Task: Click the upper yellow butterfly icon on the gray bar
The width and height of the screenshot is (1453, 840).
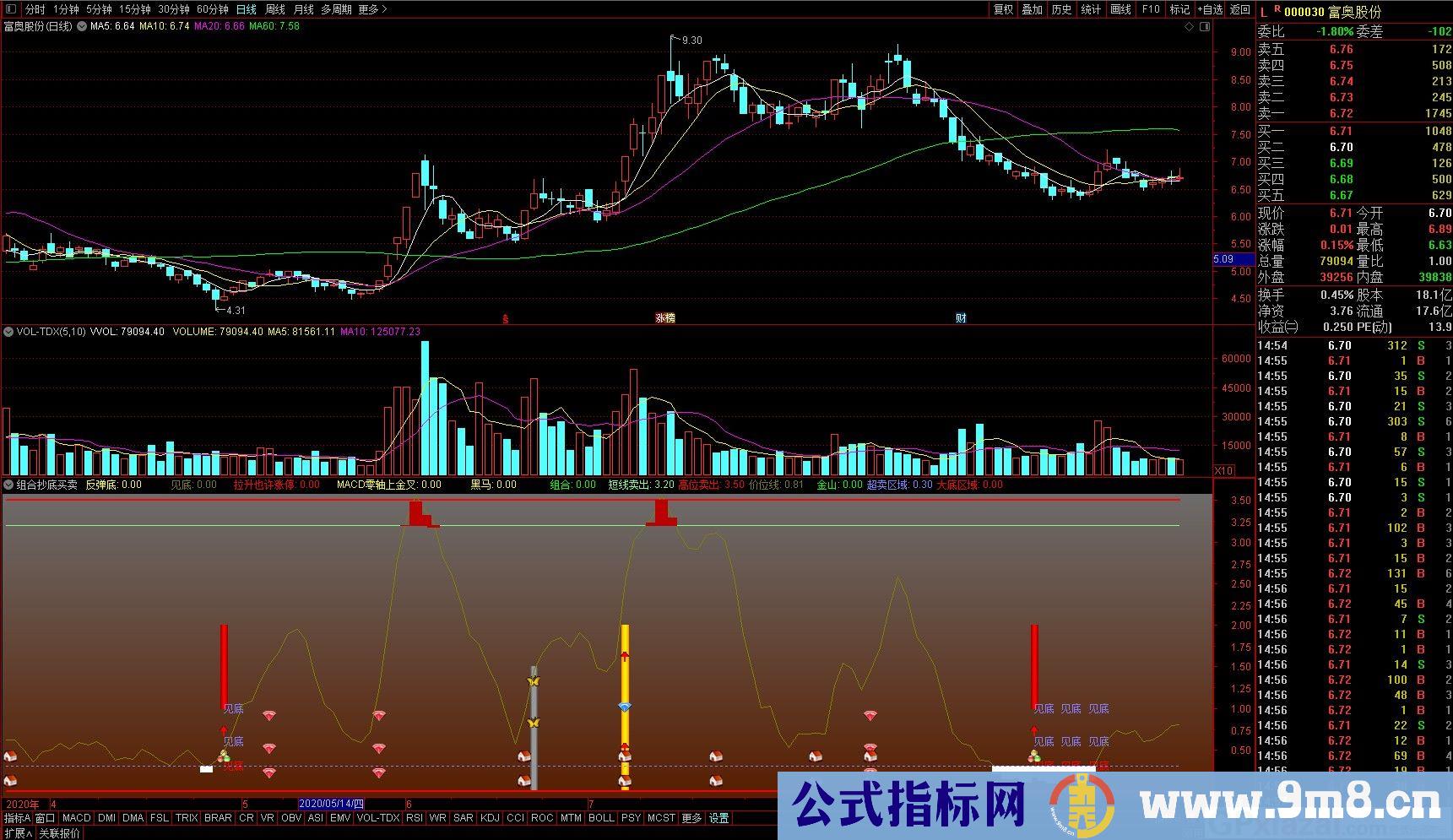Action: [533, 680]
